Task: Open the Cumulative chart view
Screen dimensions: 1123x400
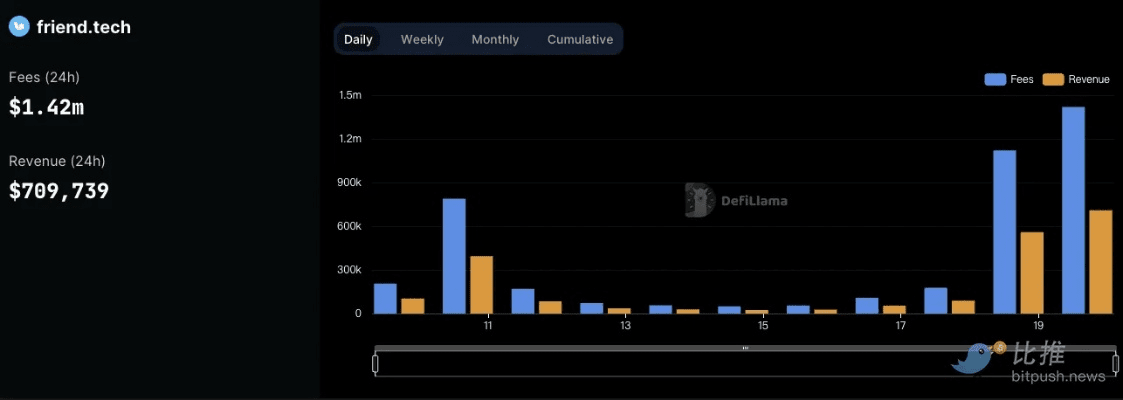Action: 580,40
